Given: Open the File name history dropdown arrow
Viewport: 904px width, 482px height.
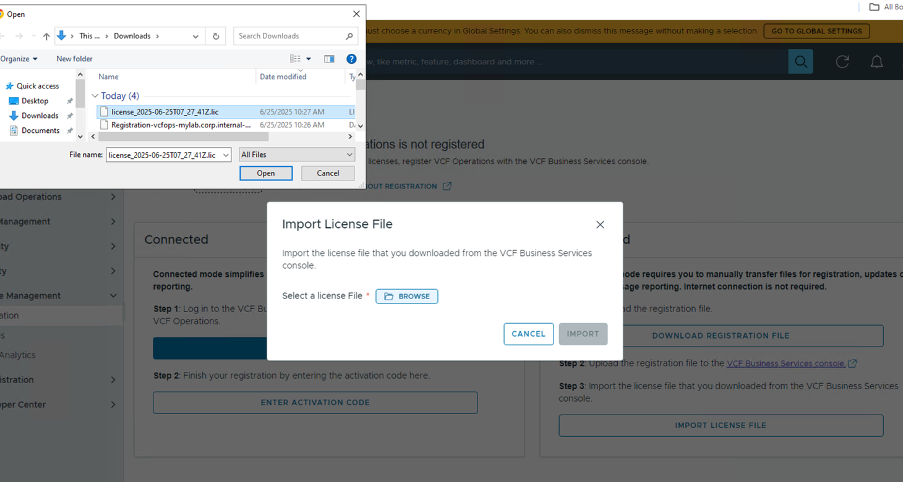Looking at the screenshot, I should 226,155.
